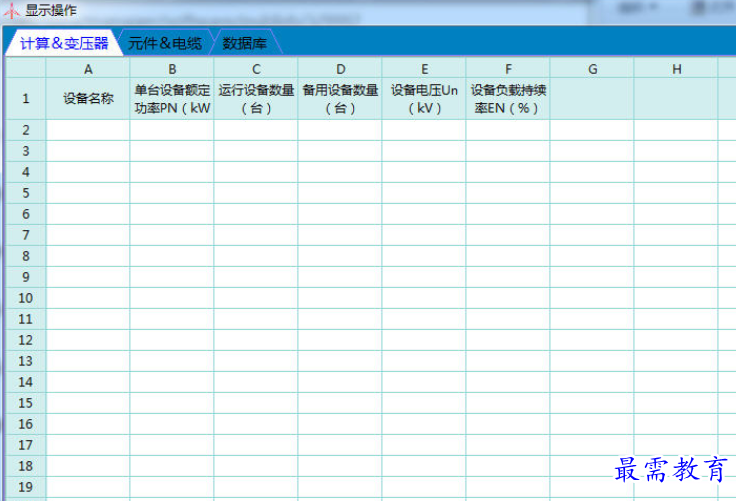Select row 5 header
This screenshot has width=736, height=501.
coord(26,193)
